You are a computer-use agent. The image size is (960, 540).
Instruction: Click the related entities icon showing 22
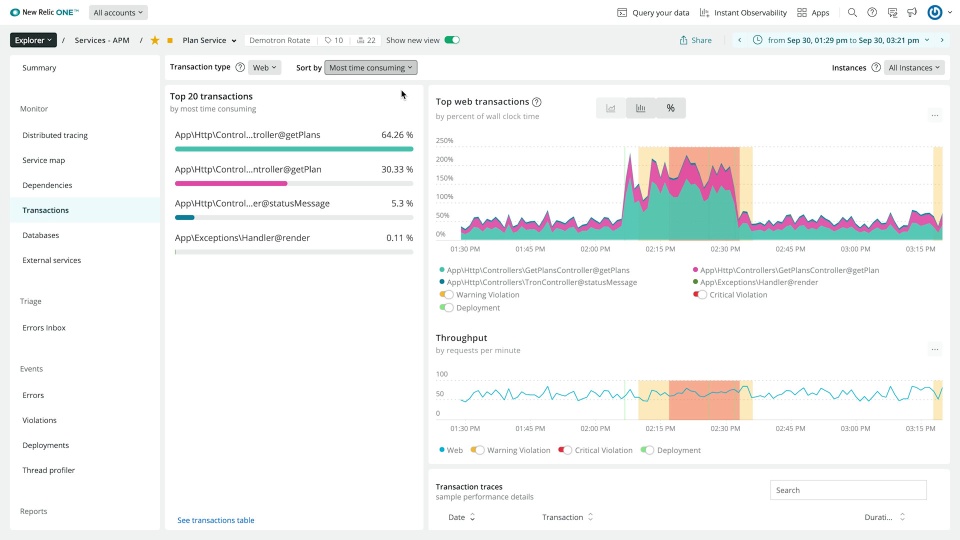pos(366,40)
